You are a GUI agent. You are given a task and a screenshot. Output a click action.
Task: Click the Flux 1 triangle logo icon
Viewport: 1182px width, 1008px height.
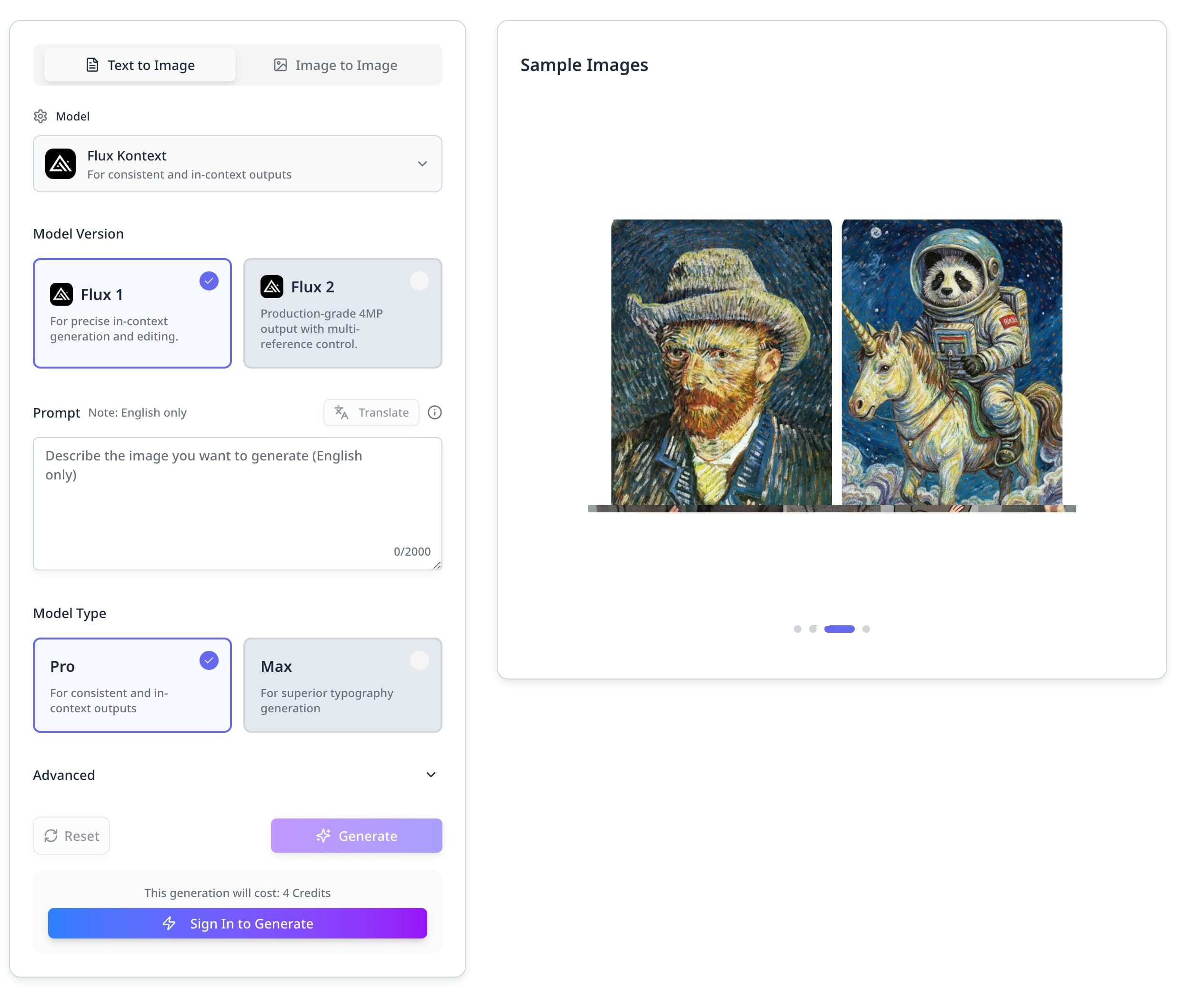click(62, 294)
